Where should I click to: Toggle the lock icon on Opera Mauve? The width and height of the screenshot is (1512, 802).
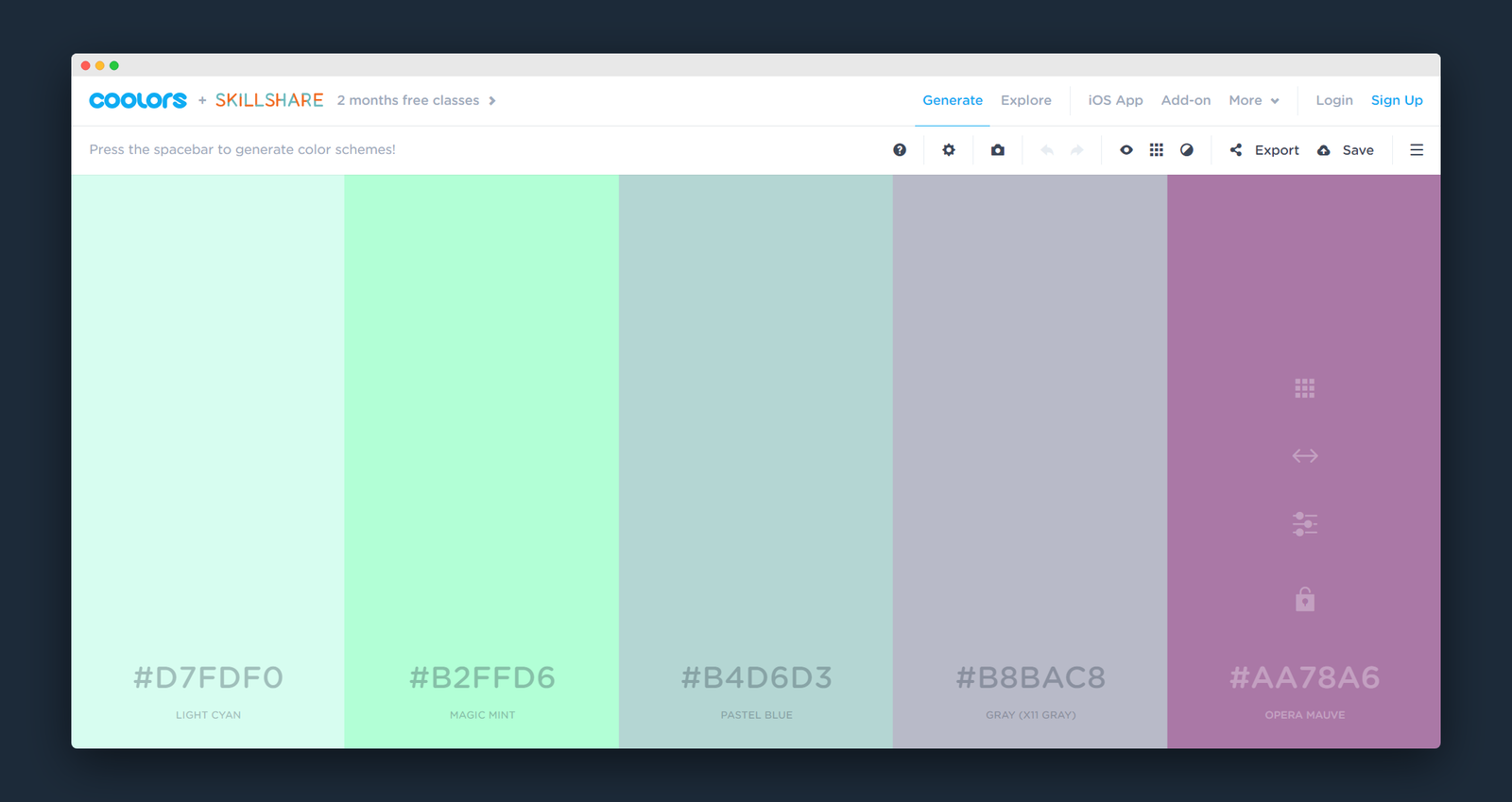1305,599
